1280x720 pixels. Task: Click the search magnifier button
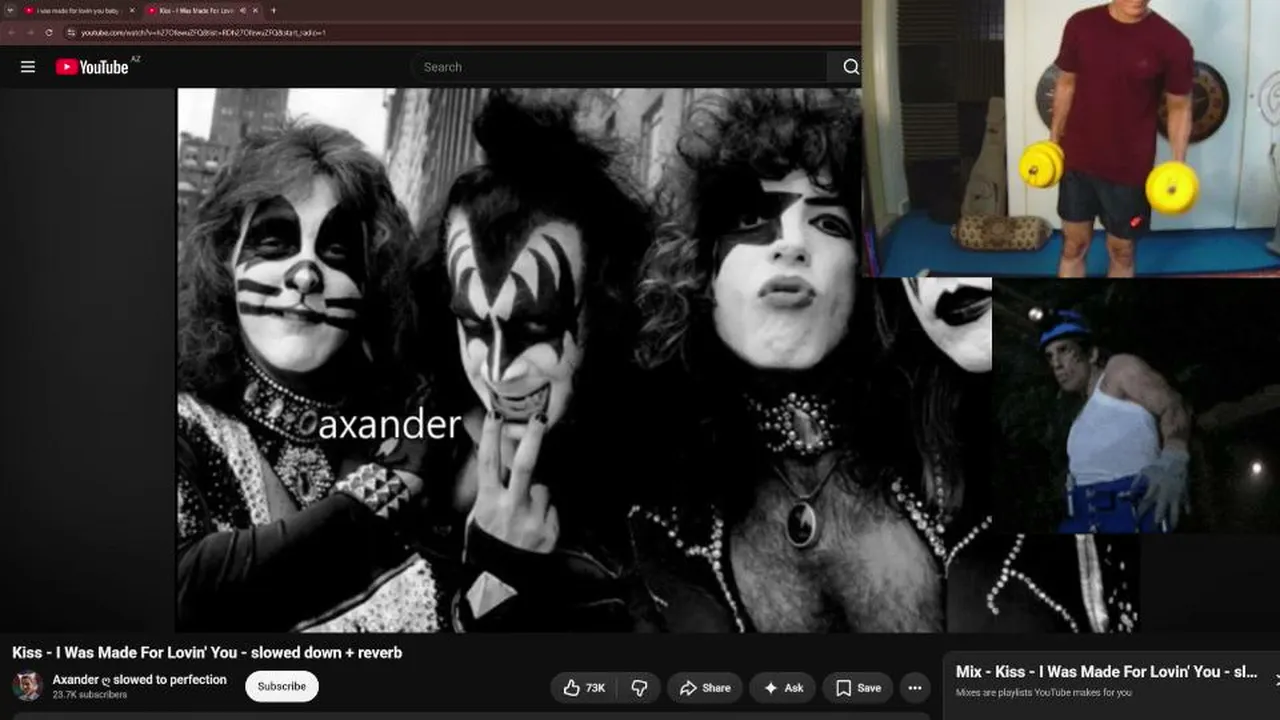pyautogui.click(x=850, y=67)
